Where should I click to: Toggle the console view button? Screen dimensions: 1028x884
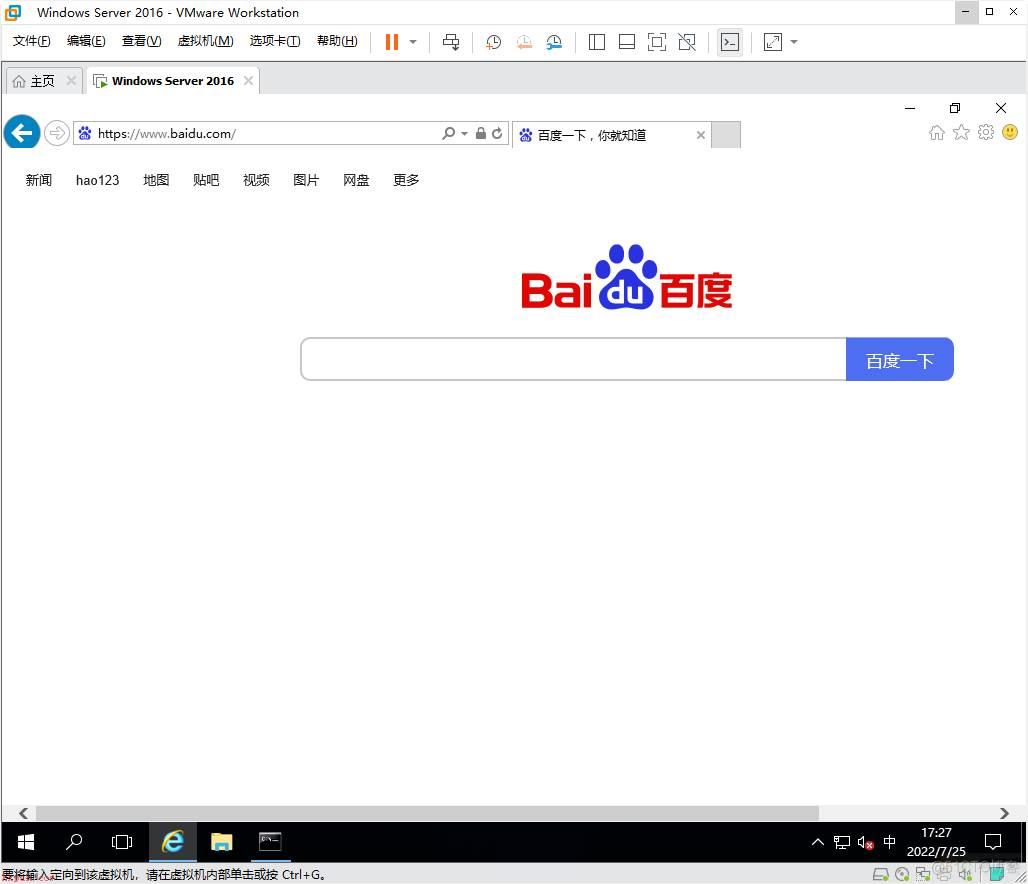point(730,42)
